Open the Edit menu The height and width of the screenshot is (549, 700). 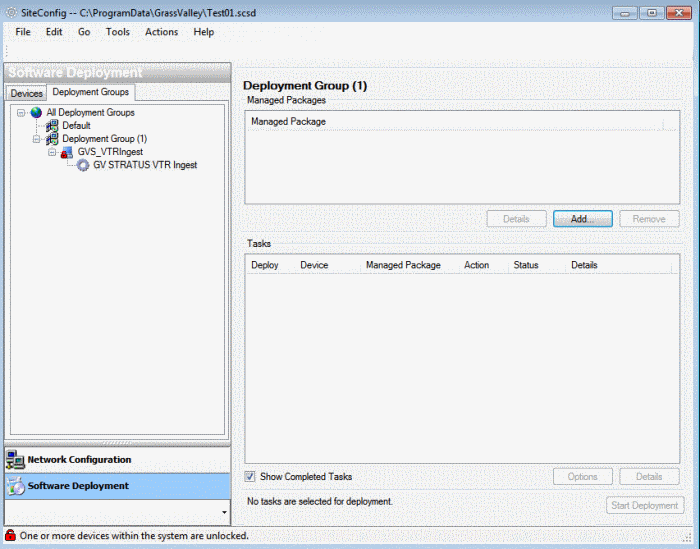[x=54, y=32]
